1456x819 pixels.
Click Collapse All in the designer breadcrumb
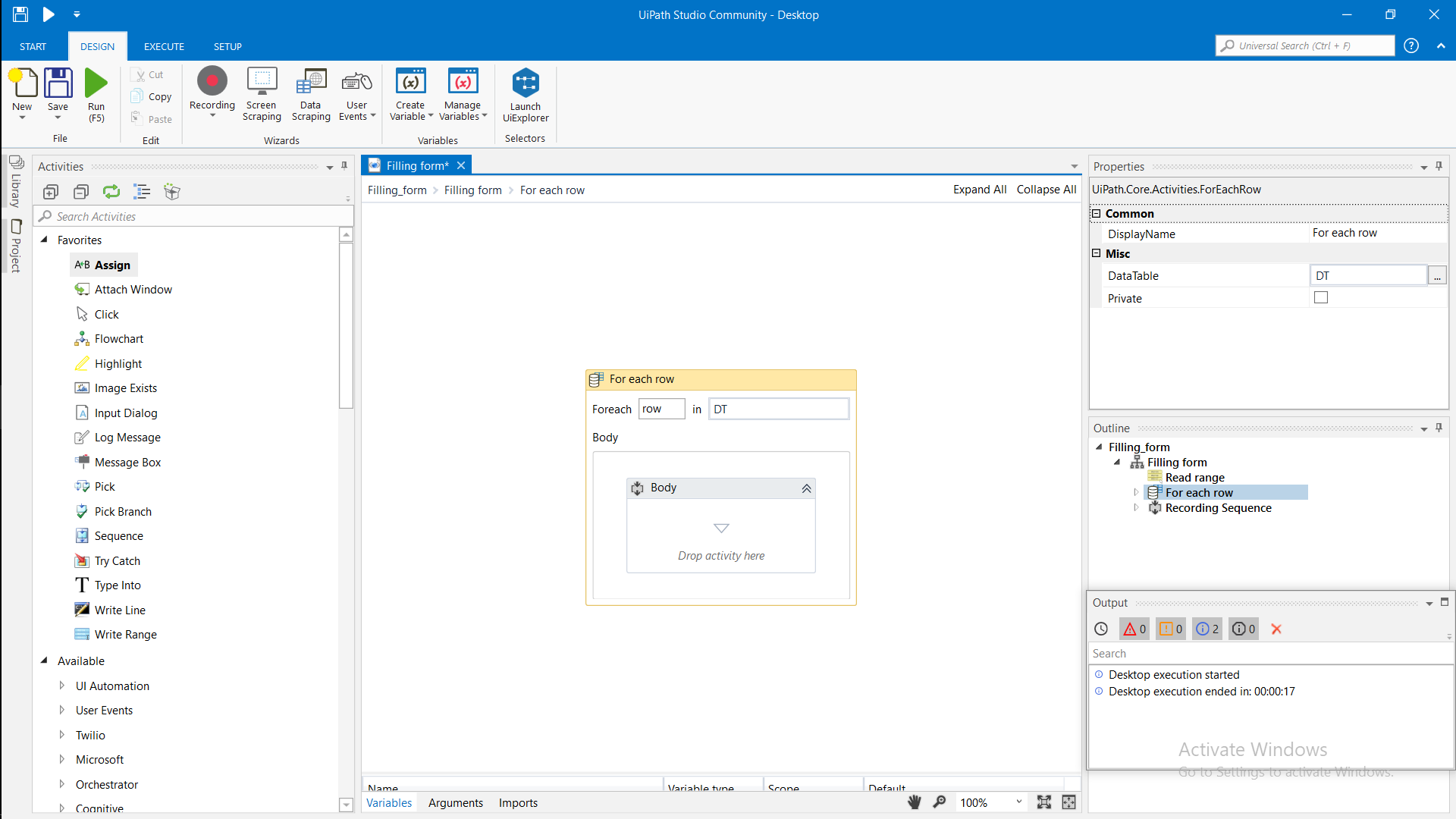(x=1046, y=190)
